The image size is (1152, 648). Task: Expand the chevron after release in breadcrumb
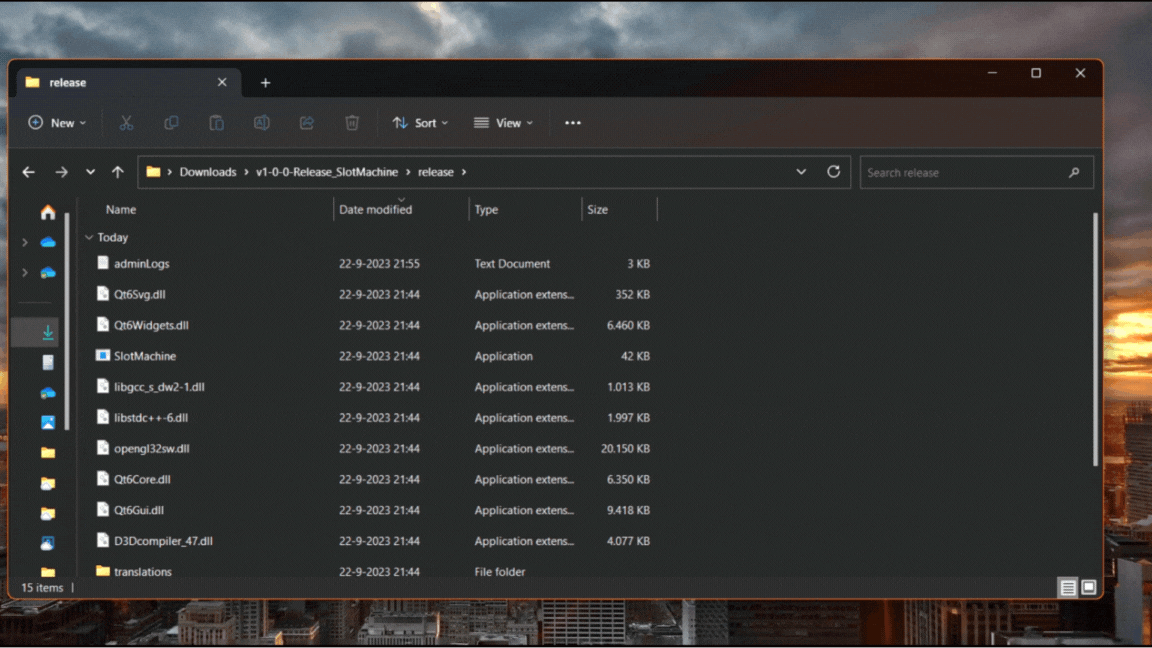pyautogui.click(x=464, y=172)
